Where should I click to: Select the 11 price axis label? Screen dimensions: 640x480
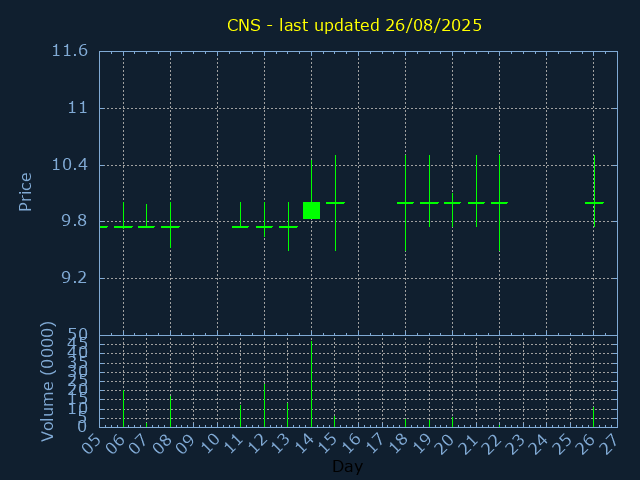(x=78, y=108)
